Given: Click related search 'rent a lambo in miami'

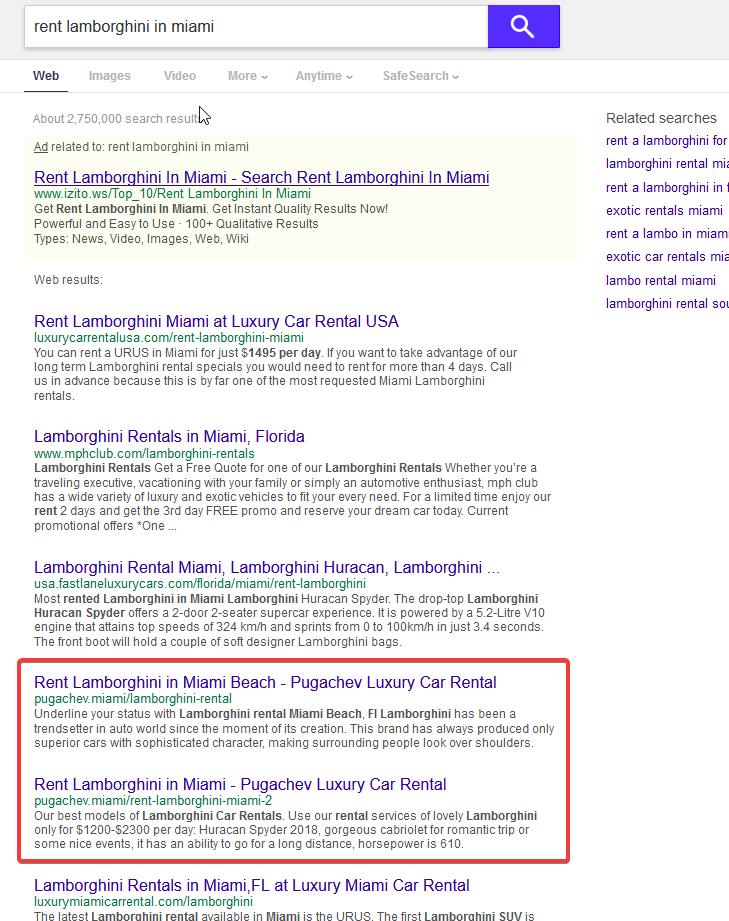Looking at the screenshot, I should click(667, 234).
